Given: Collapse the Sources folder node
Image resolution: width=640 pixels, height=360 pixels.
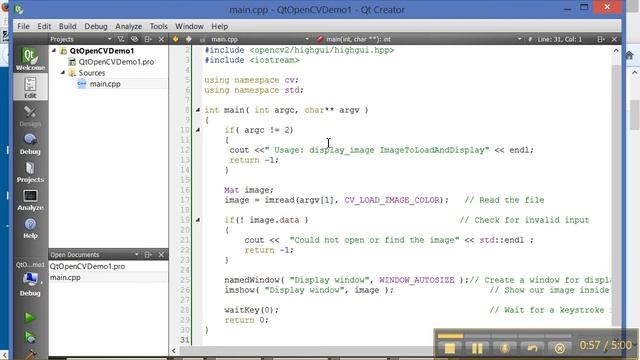Looking at the screenshot, I should pyautogui.click(x=63, y=72).
